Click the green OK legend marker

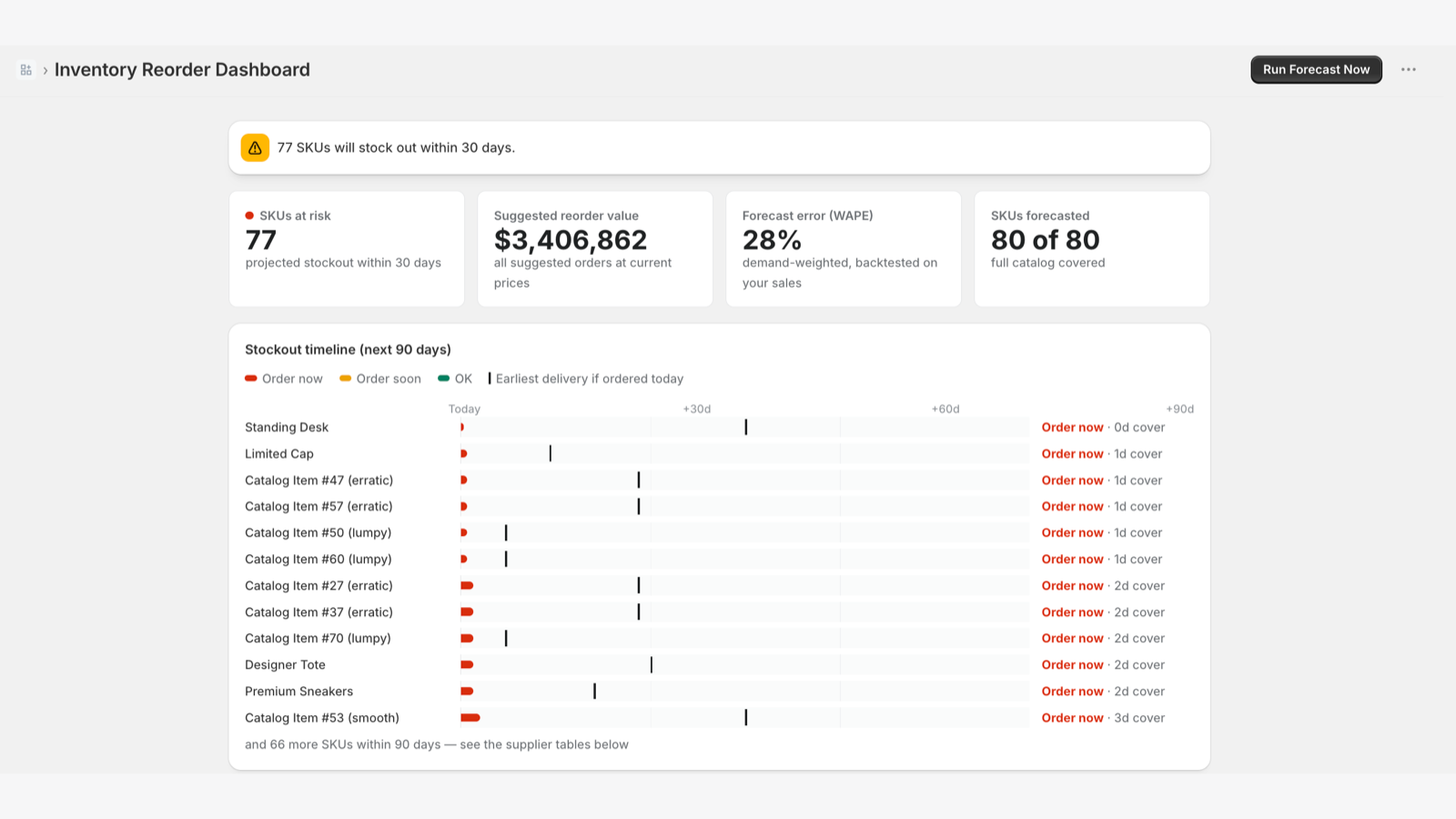443,379
